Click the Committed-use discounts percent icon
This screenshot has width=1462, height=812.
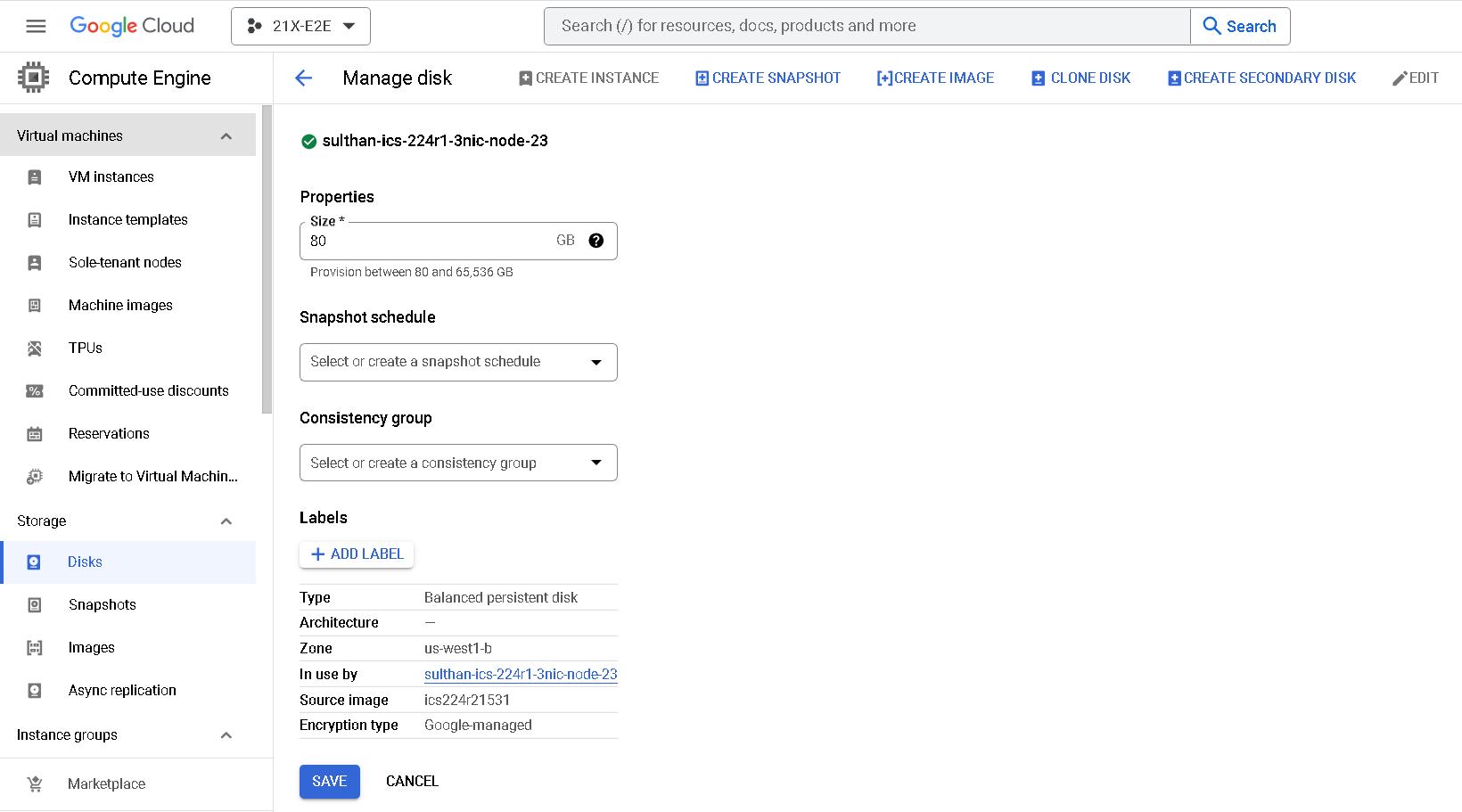35,391
